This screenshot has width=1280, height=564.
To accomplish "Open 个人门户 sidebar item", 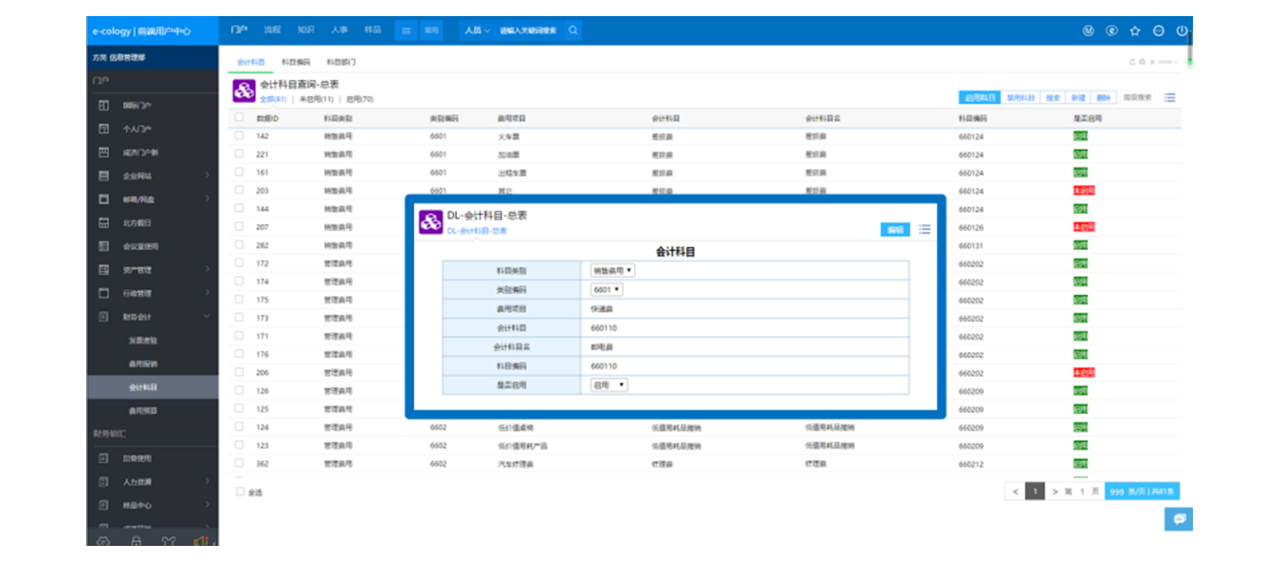I will 152,129.
